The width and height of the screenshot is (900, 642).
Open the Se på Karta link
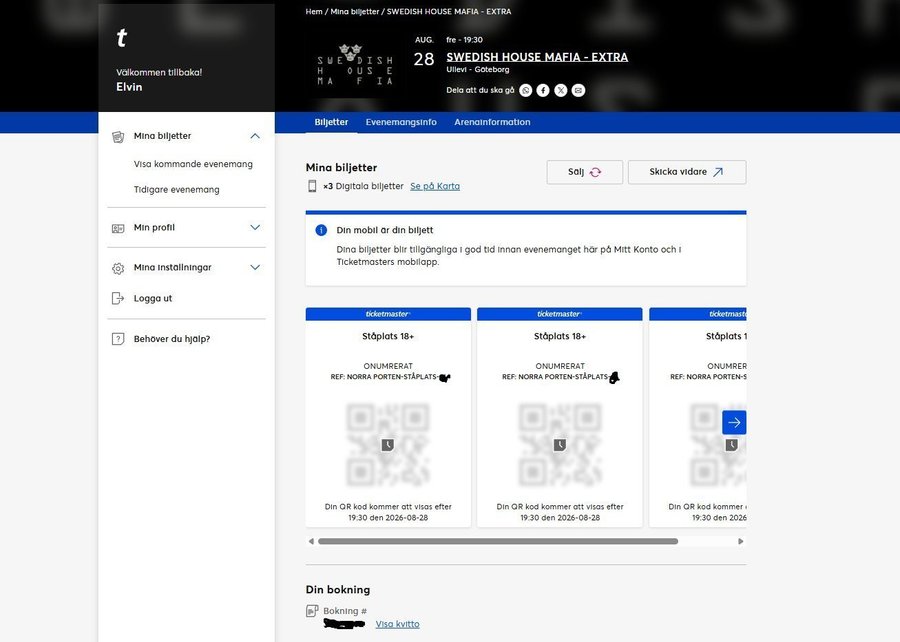[435, 186]
